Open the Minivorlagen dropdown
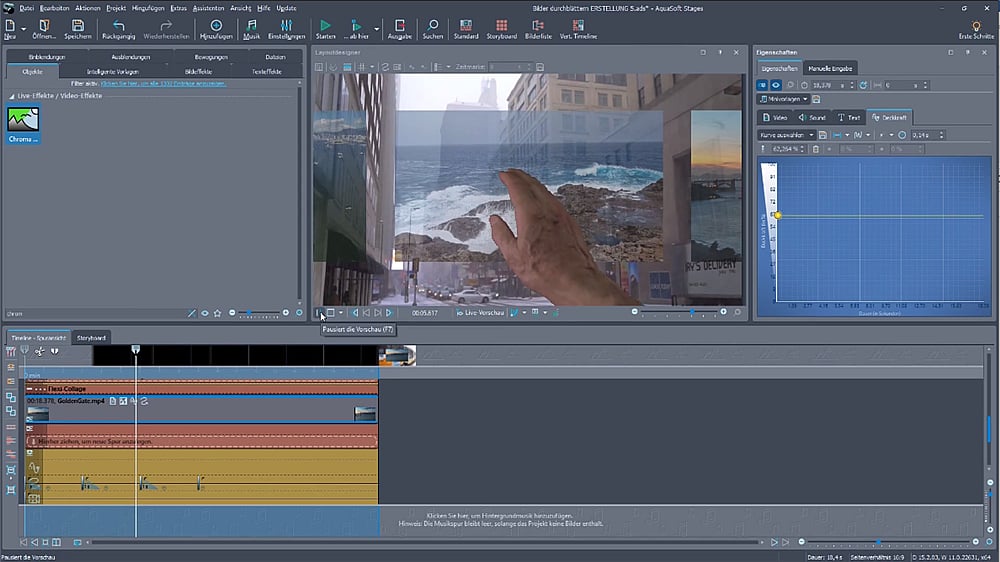The image size is (1000, 562). pyautogui.click(x=783, y=100)
